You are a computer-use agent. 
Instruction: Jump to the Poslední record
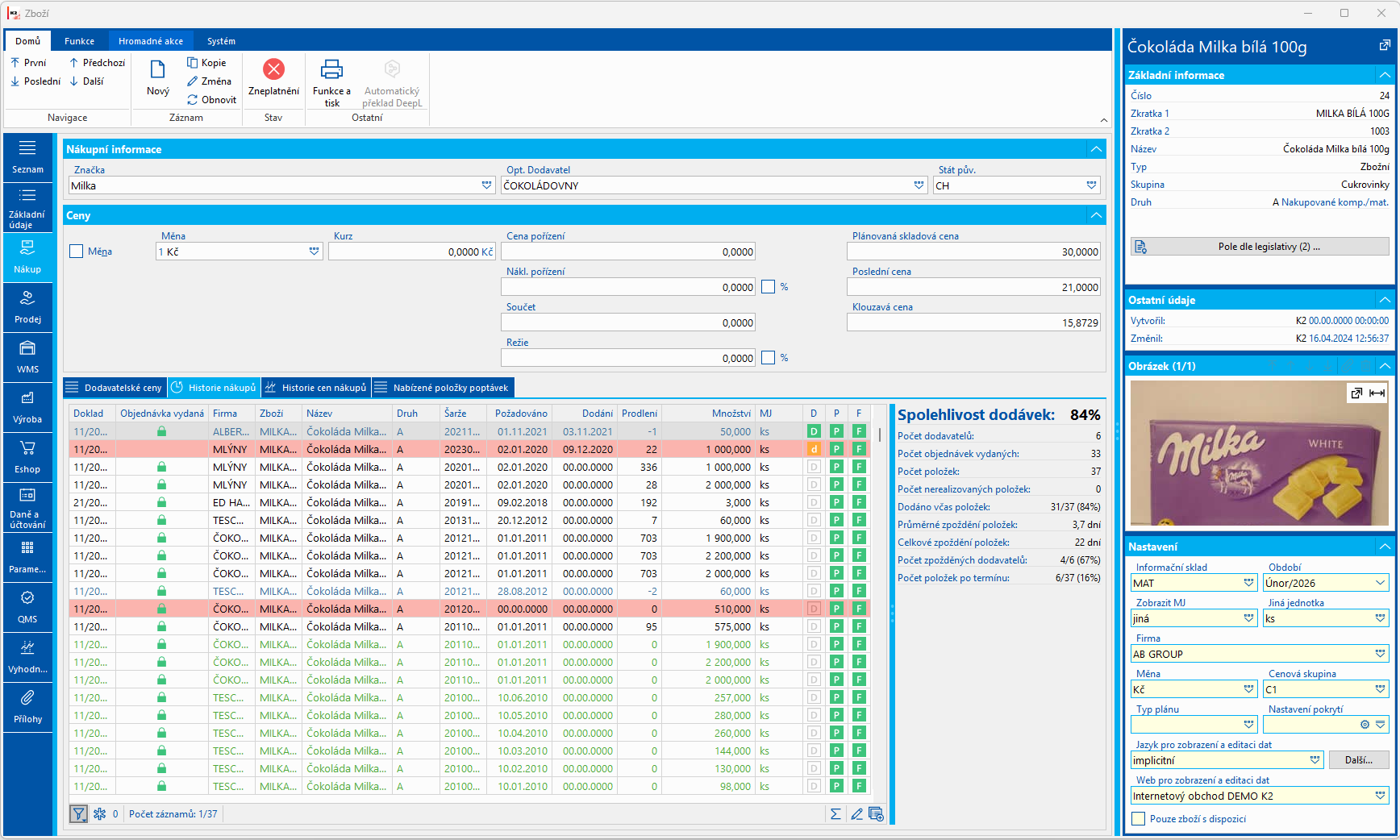[x=35, y=81]
